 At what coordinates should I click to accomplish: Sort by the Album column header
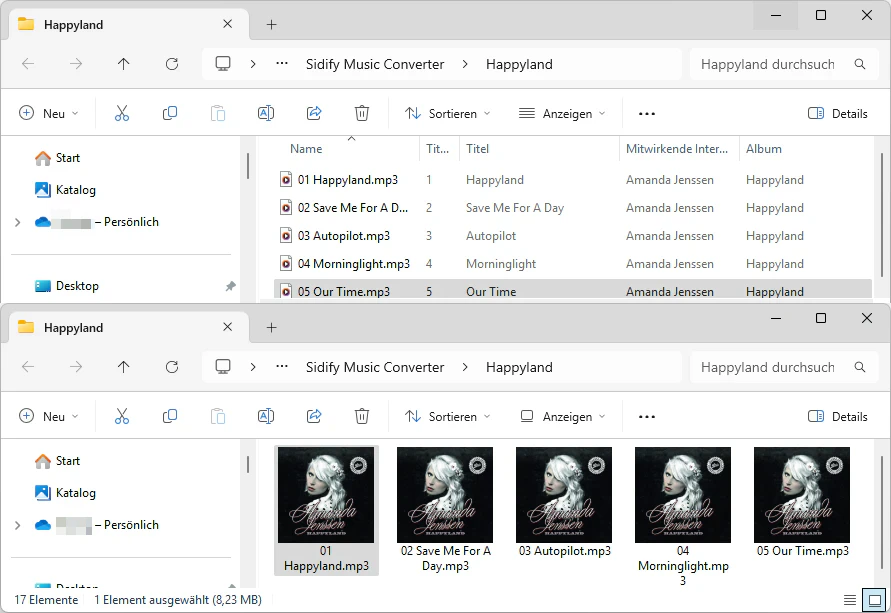(764, 148)
